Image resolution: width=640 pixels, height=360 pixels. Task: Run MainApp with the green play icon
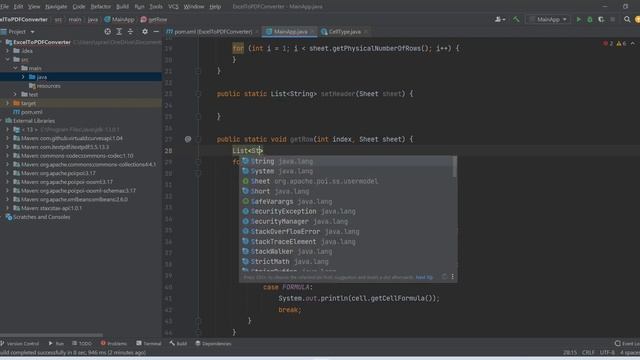[x=578, y=19]
